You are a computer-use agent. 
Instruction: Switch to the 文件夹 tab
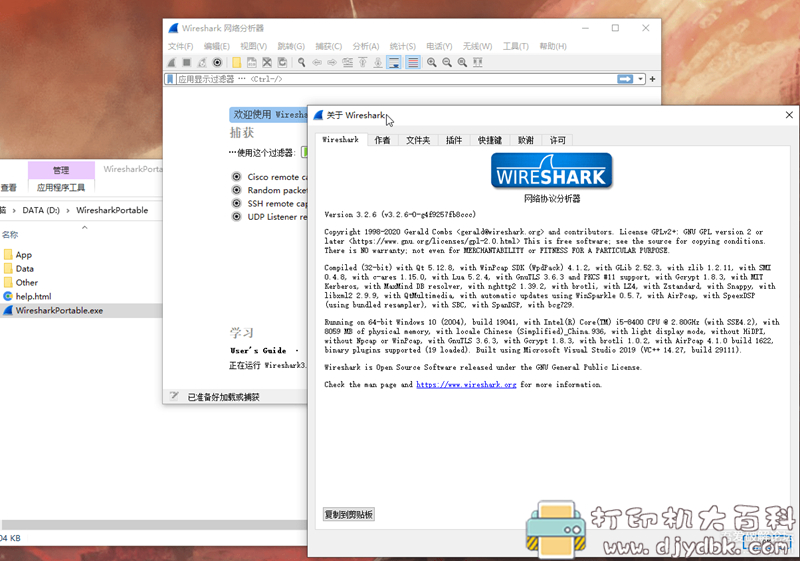[418, 140]
